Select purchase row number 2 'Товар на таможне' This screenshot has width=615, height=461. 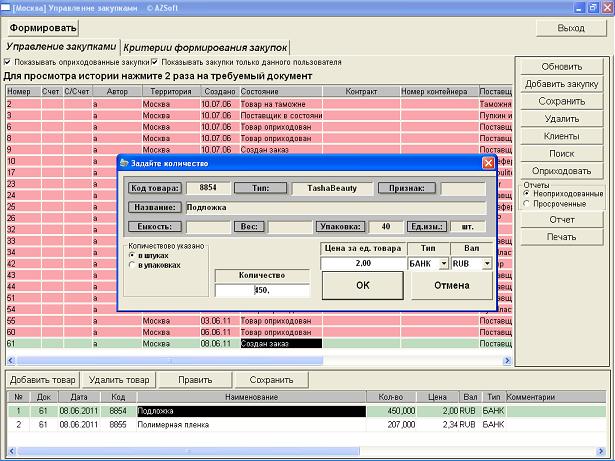259,104
